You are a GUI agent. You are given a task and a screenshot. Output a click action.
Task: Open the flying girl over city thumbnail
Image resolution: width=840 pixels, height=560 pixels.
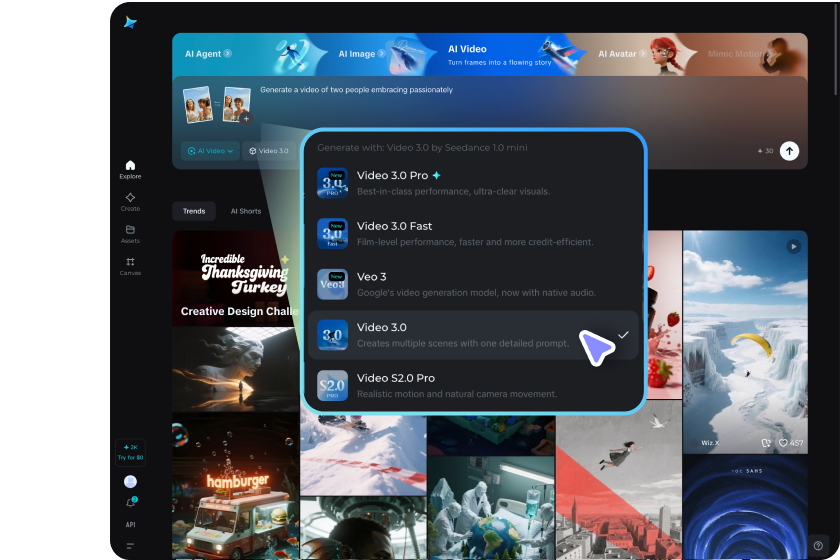(x=619, y=480)
